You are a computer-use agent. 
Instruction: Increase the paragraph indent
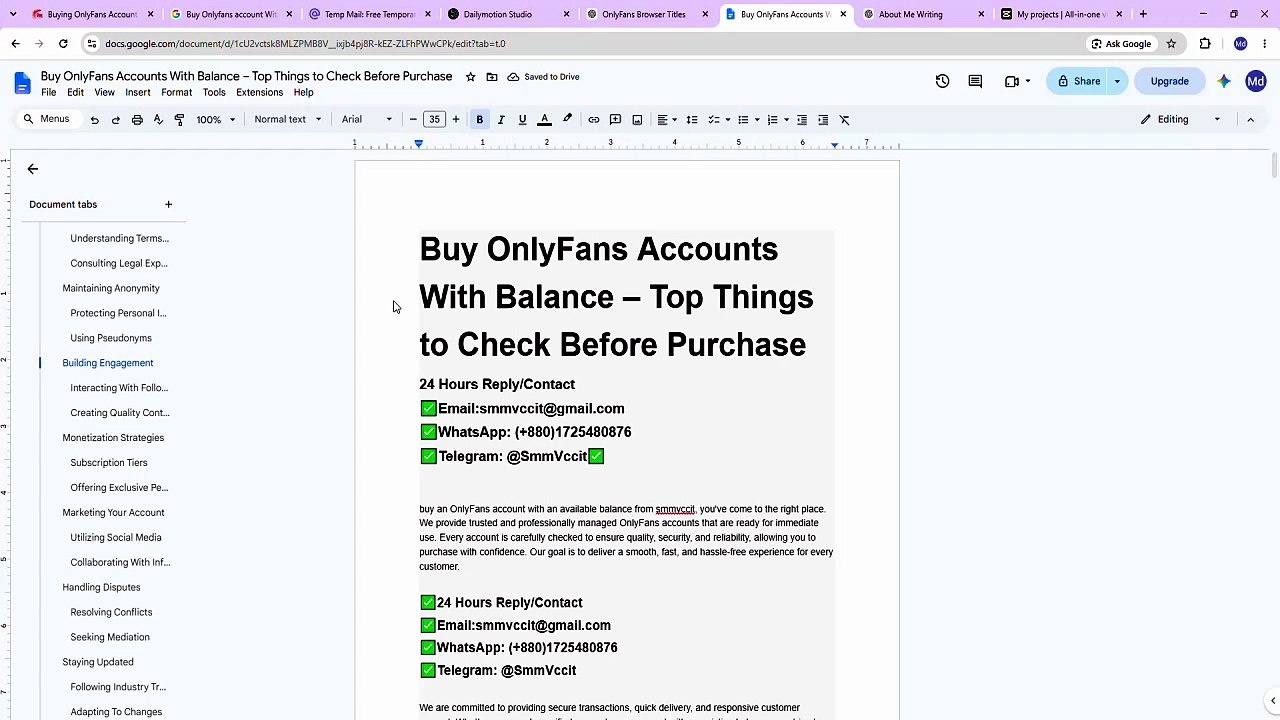click(x=823, y=120)
